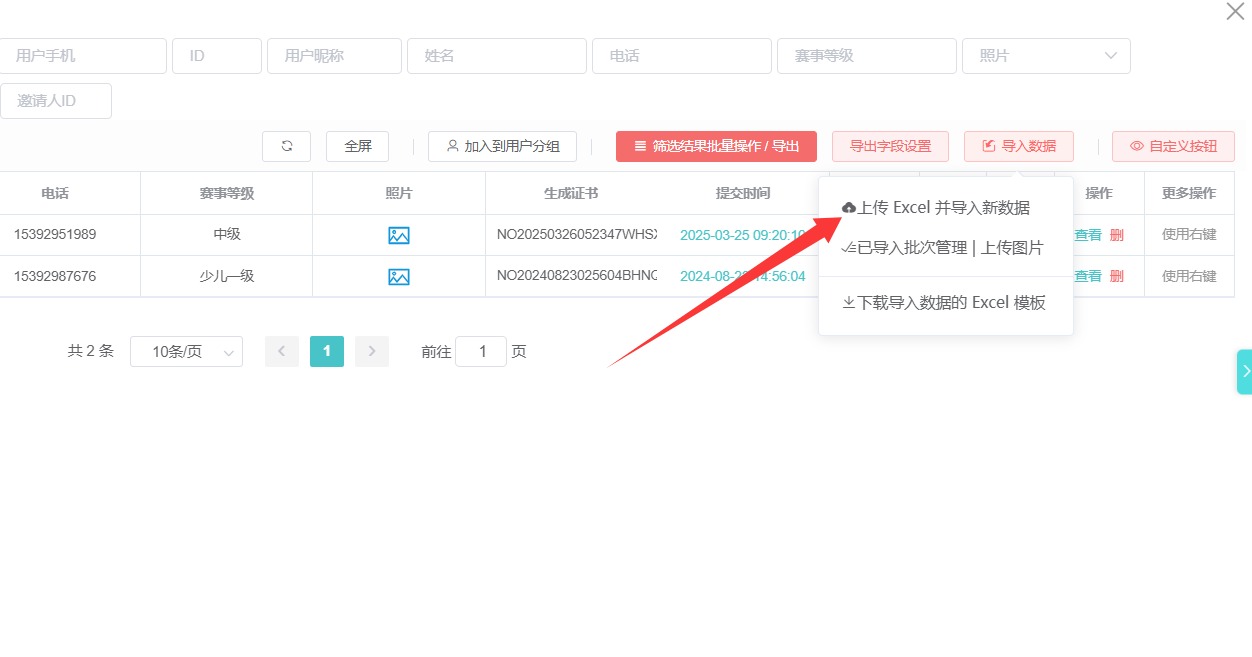Expand the teal side panel arrow
This screenshot has width=1252, height=657.
pyautogui.click(x=1245, y=371)
